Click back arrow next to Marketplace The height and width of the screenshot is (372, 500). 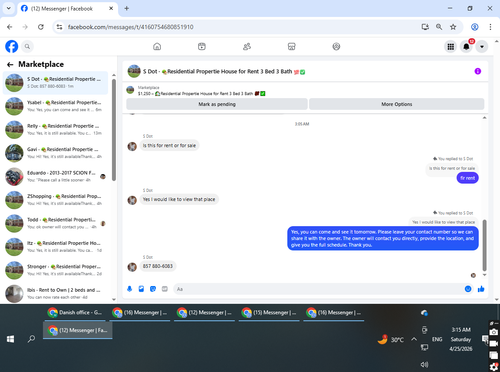[10, 65]
